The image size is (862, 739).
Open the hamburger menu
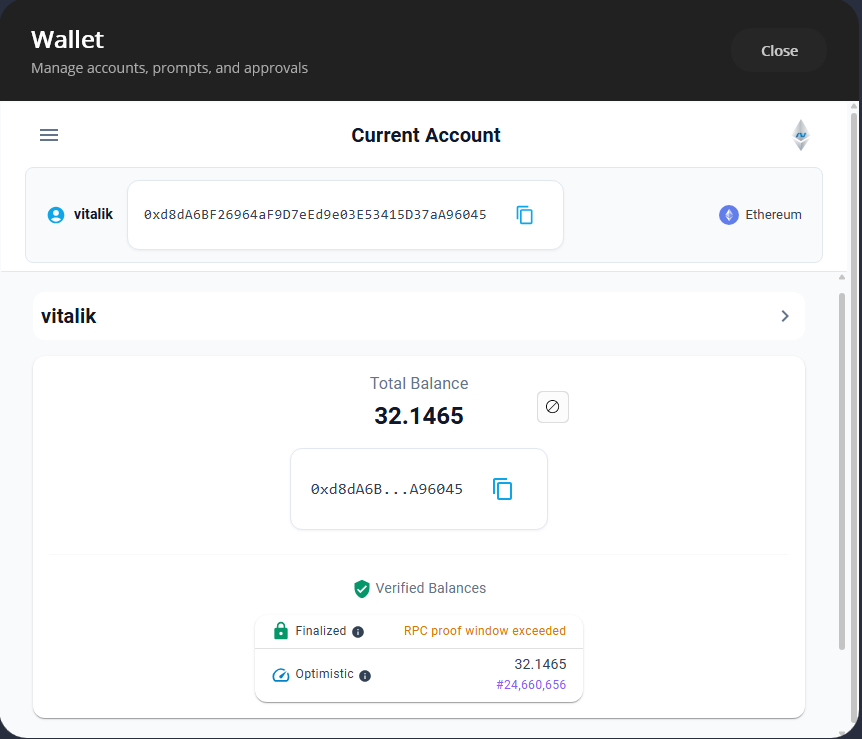click(48, 135)
